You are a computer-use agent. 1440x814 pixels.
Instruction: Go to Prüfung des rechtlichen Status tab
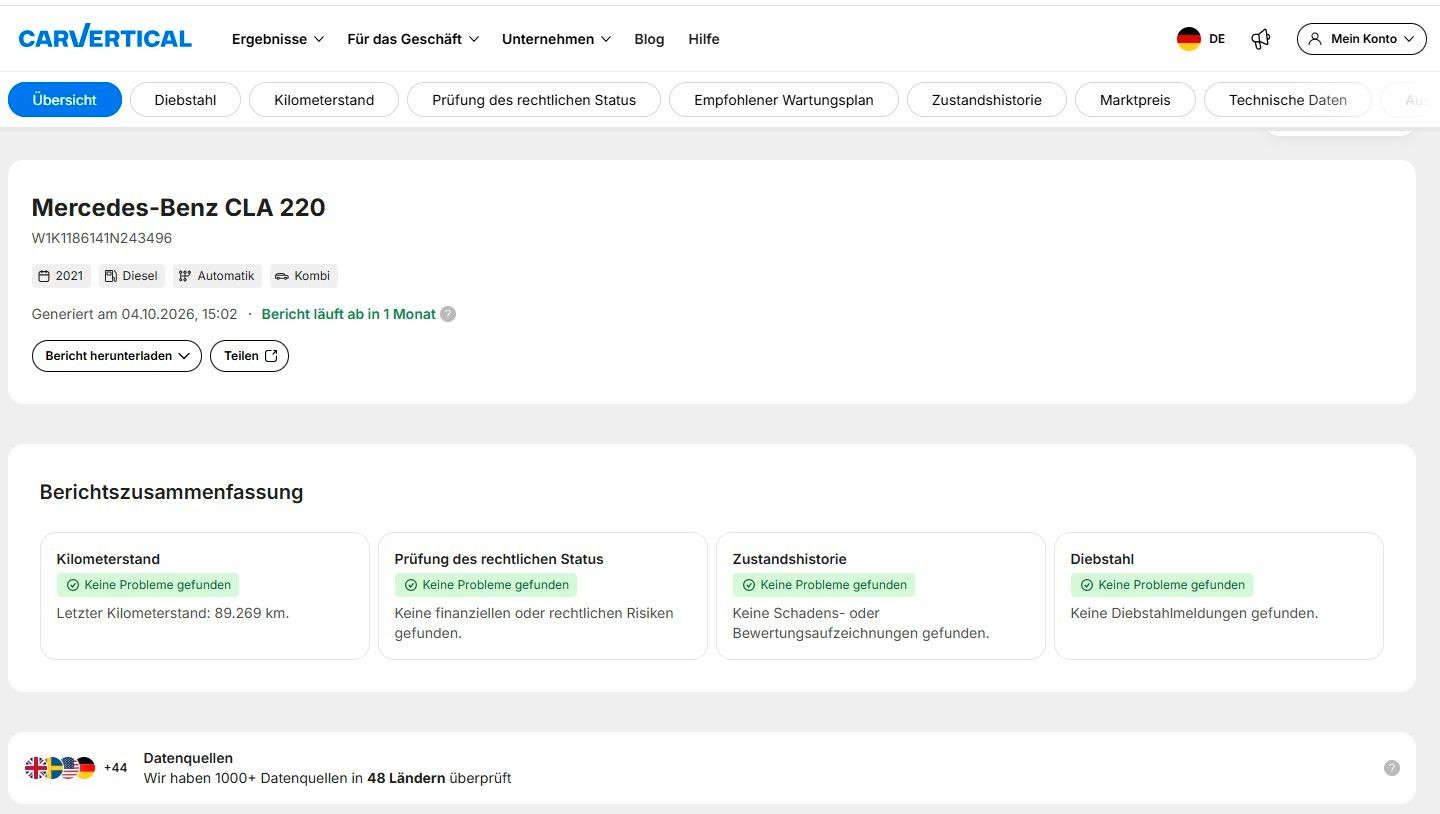tap(534, 100)
